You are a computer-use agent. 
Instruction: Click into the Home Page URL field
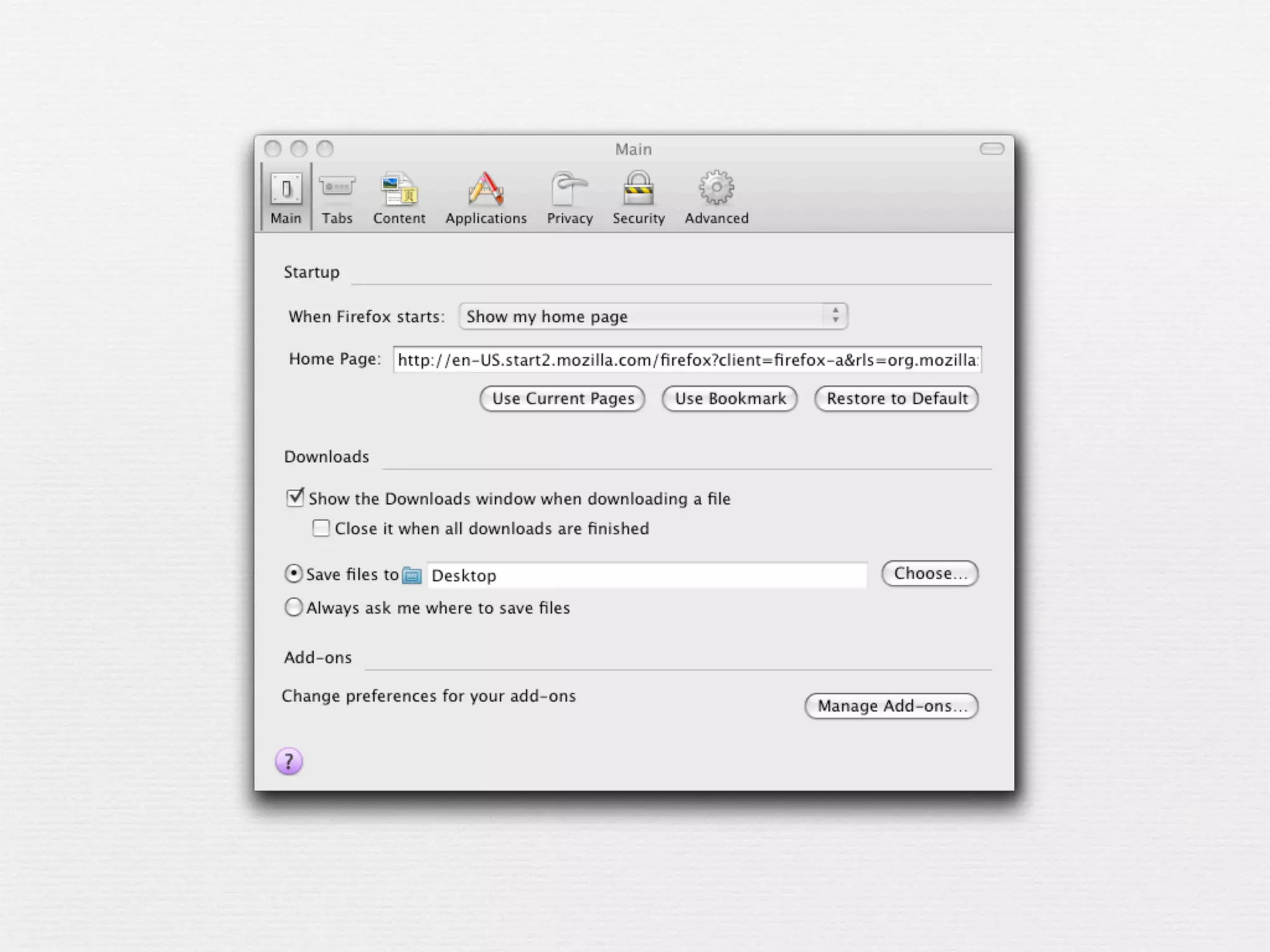pyautogui.click(x=686, y=360)
